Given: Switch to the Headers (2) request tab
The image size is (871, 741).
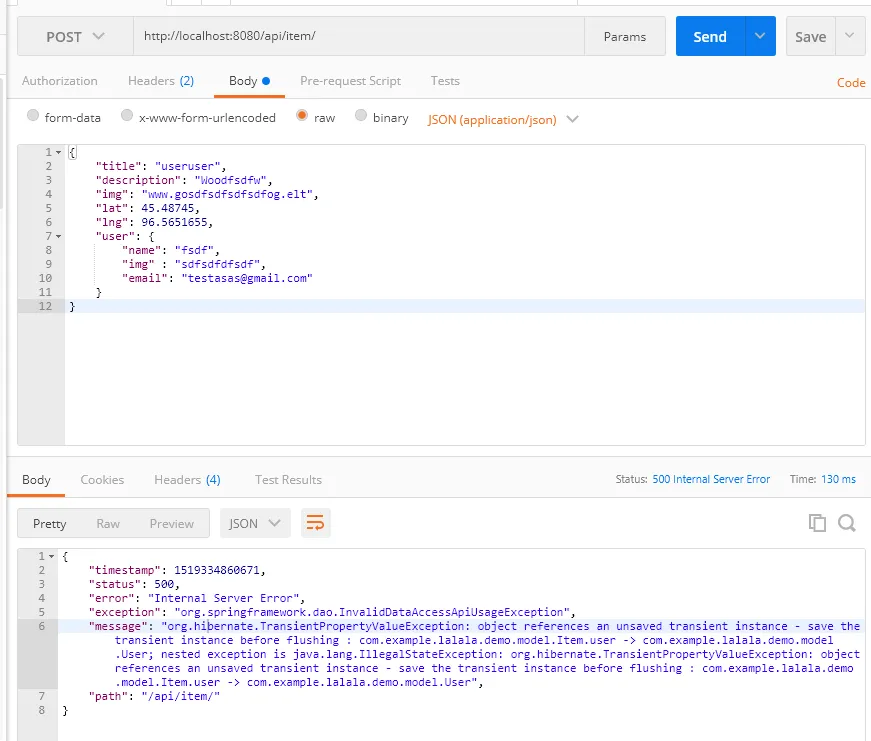Looking at the screenshot, I should click(160, 81).
